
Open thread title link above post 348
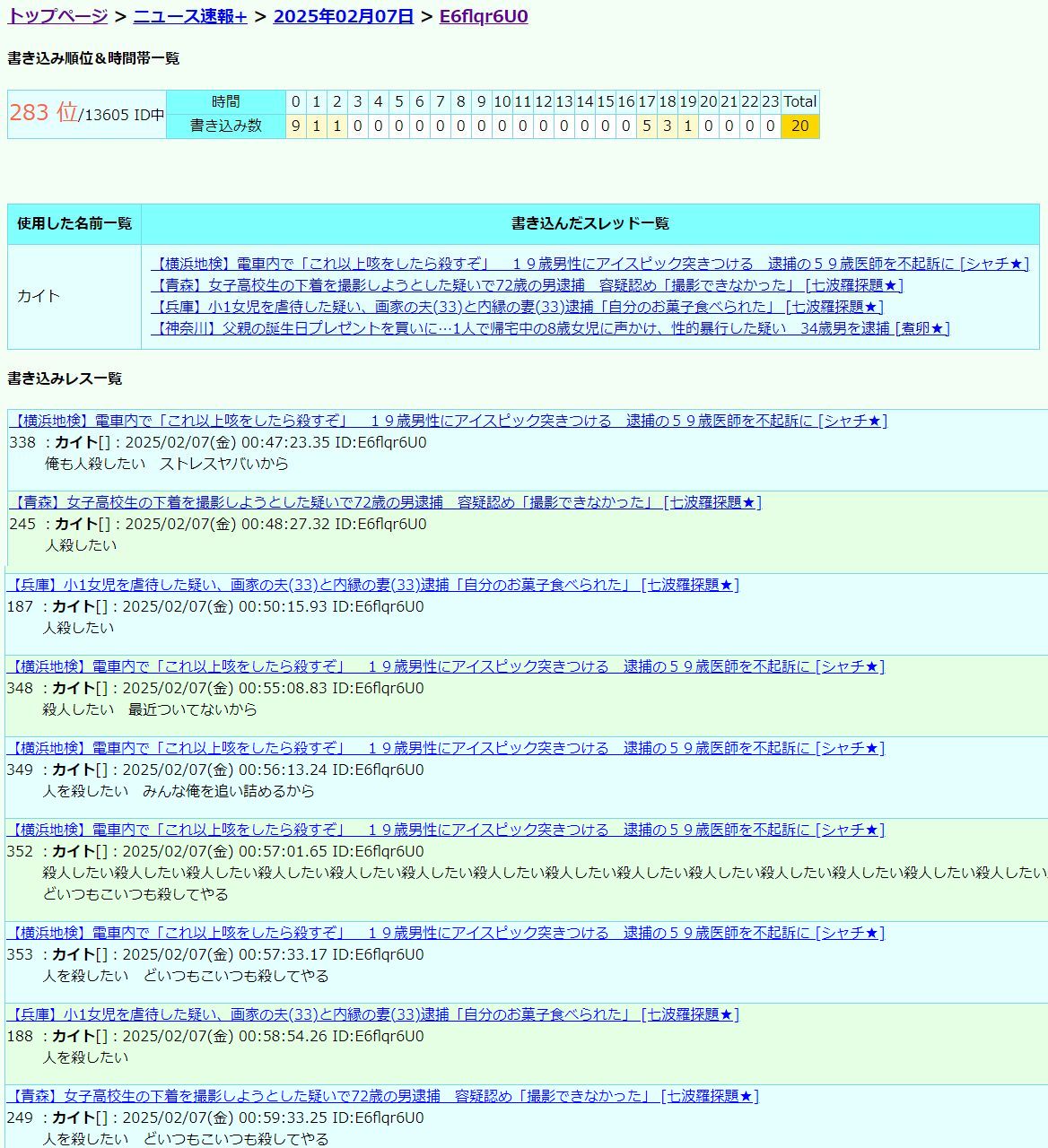coord(445,666)
